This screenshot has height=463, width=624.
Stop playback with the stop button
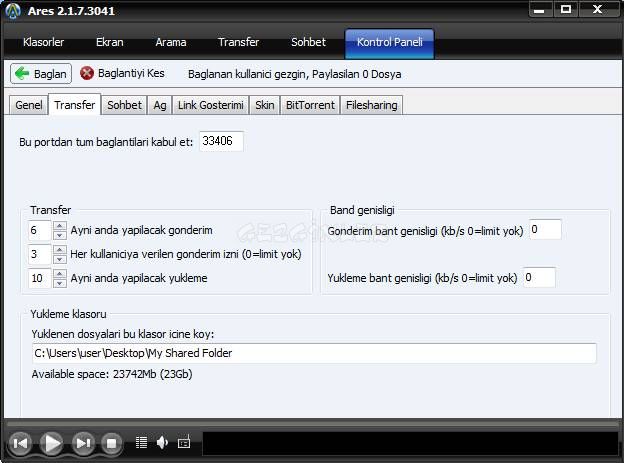coord(112,442)
